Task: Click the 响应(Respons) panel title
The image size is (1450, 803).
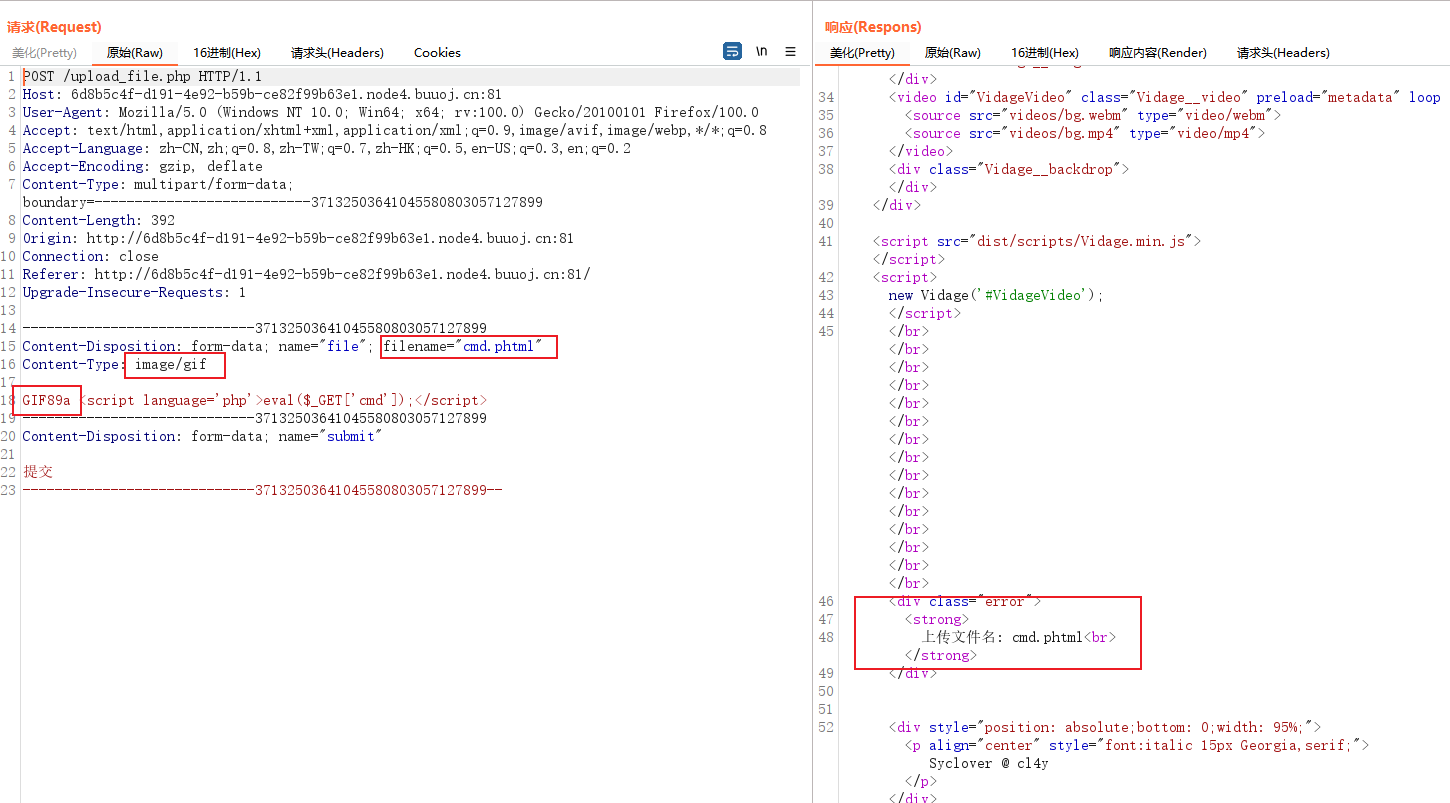Action: (x=873, y=27)
